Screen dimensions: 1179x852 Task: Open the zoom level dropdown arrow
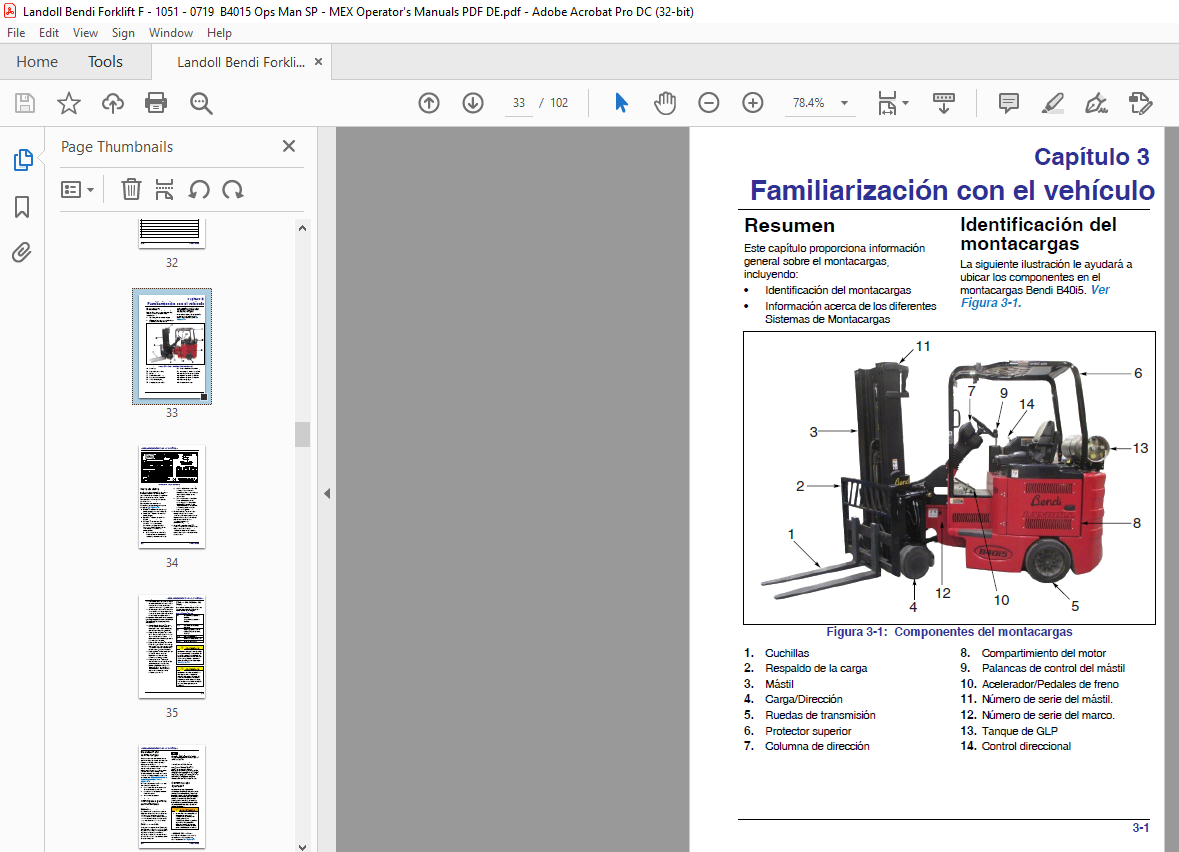(844, 103)
